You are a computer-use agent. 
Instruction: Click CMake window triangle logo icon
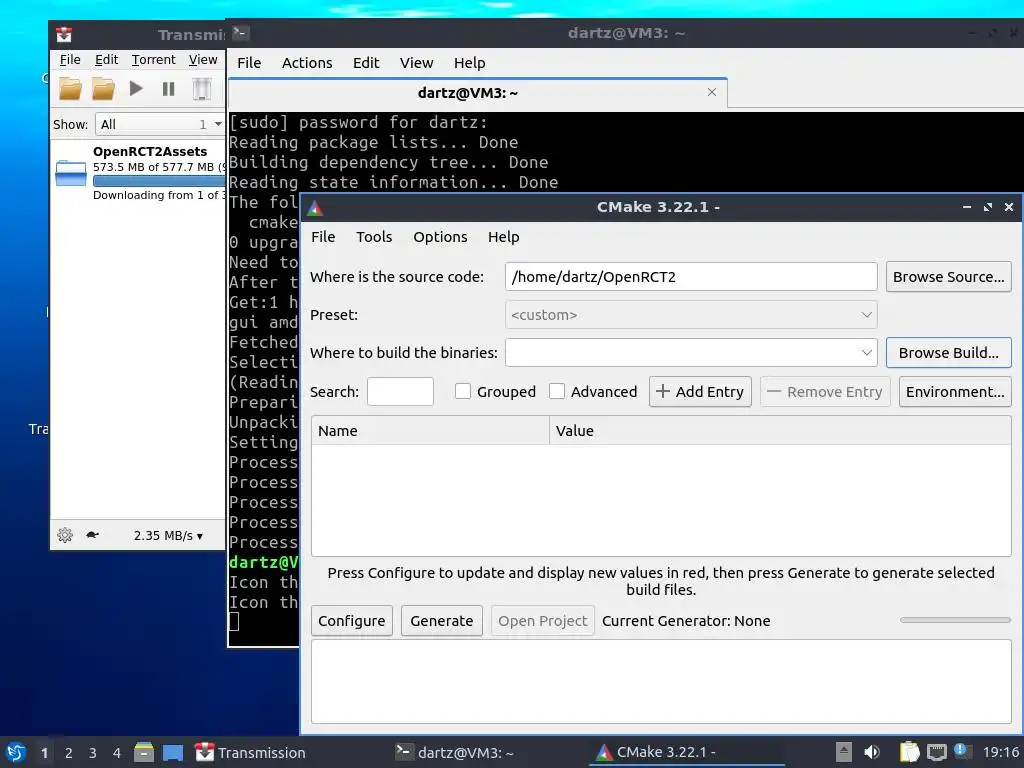[315, 208]
